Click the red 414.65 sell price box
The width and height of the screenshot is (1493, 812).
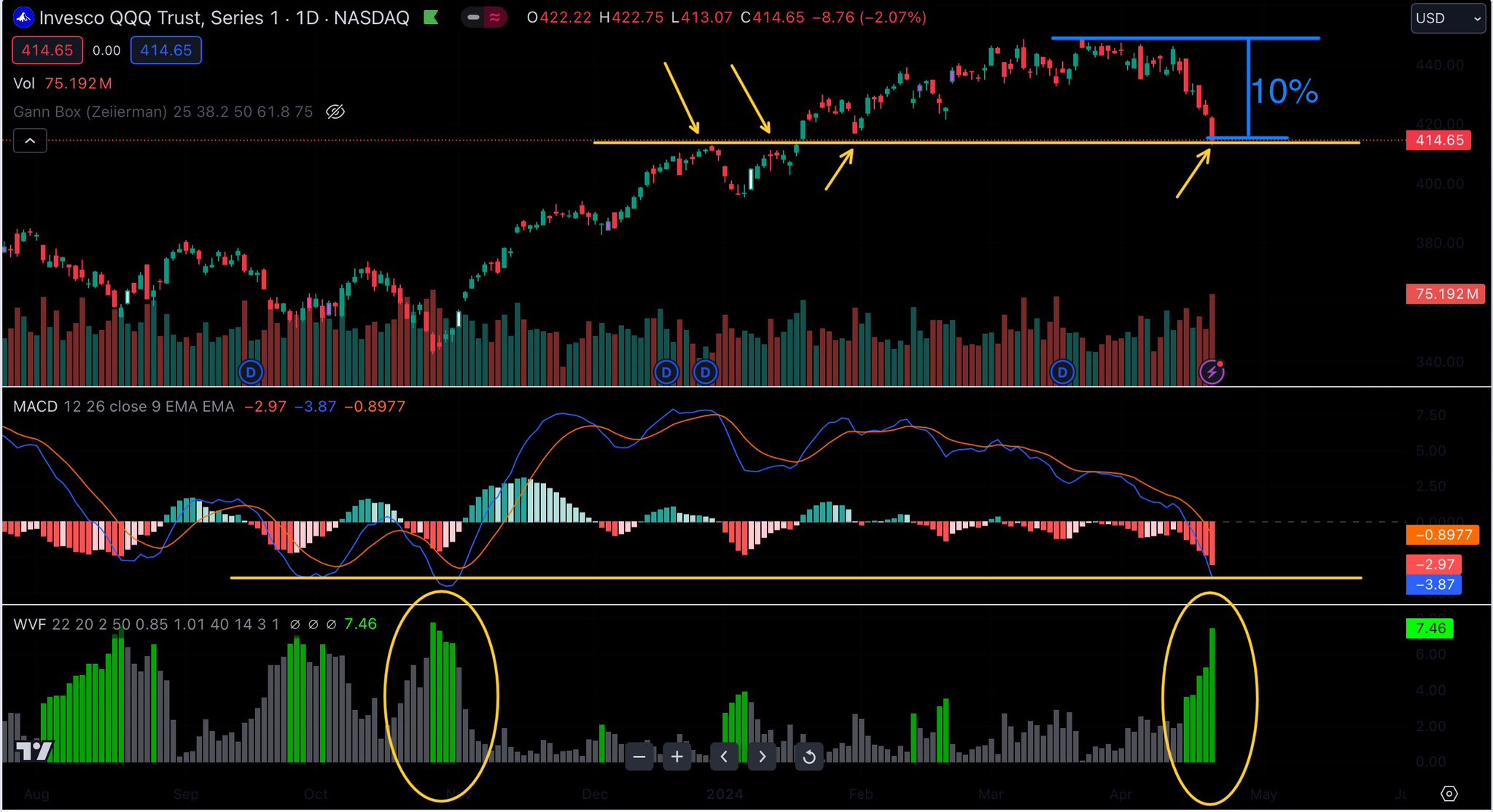[47, 50]
